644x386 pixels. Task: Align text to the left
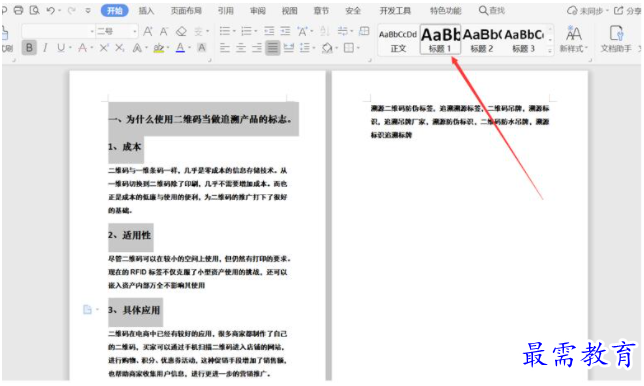click(x=225, y=48)
